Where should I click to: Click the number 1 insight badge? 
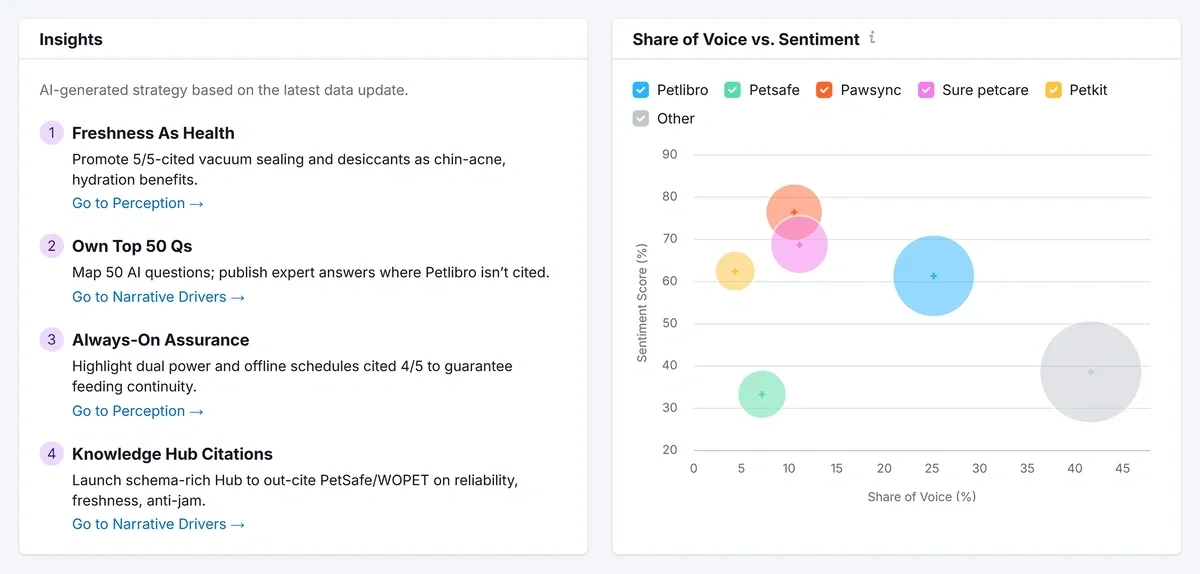coord(51,133)
